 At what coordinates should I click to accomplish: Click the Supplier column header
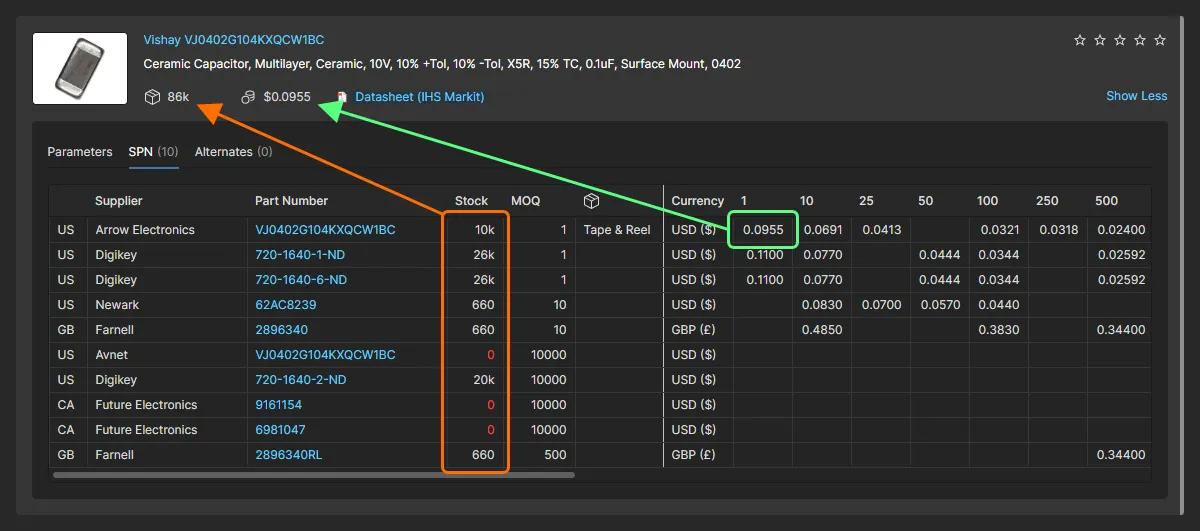pyautogui.click(x=119, y=201)
